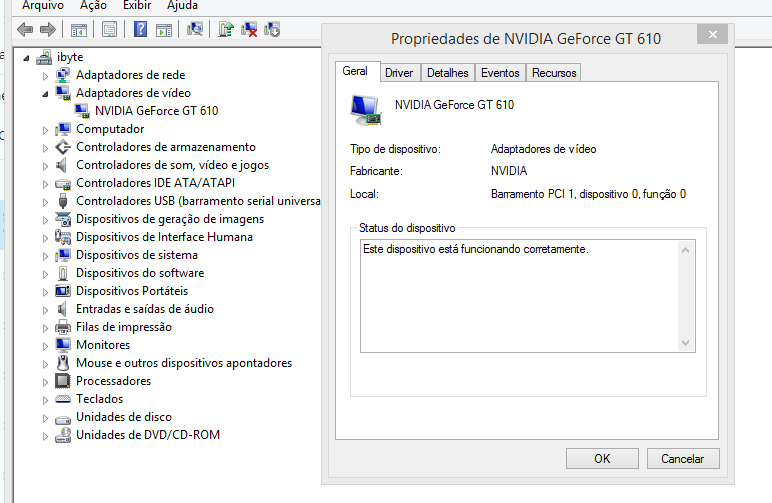Screen dimensions: 772x503
Task: Switch to the Recursos tab
Action: (x=554, y=73)
